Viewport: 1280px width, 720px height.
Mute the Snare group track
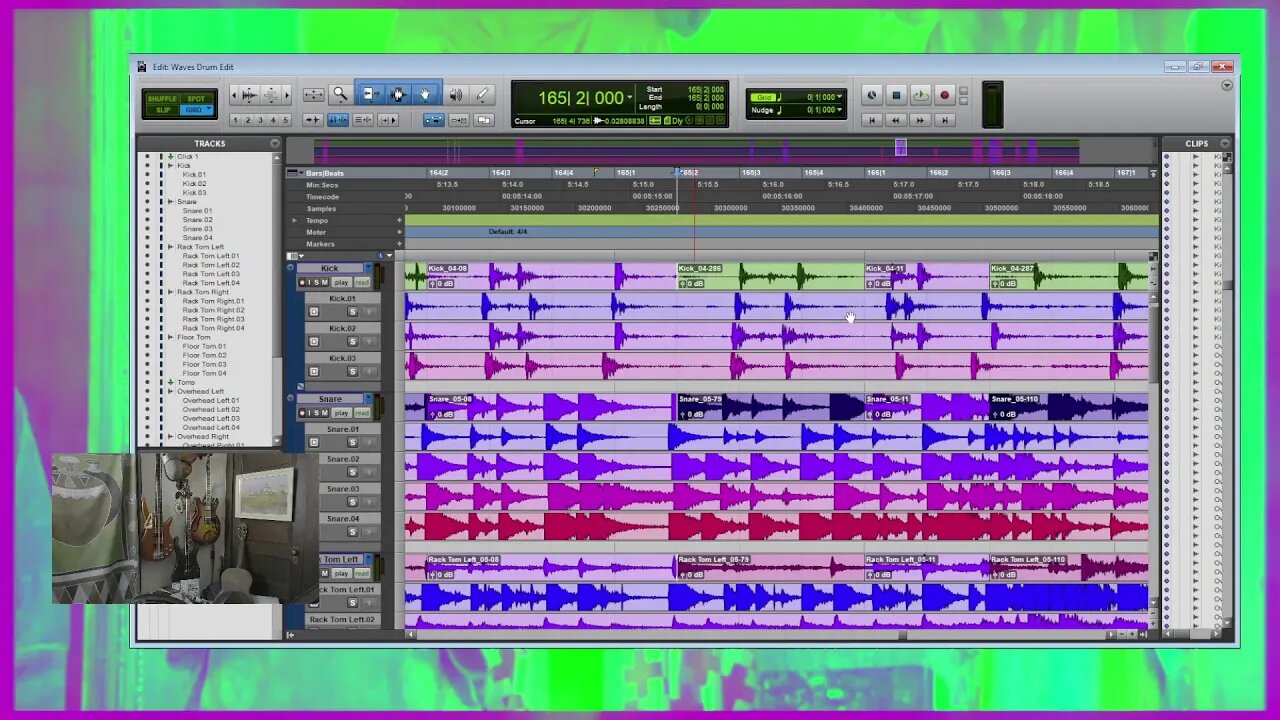pos(324,413)
